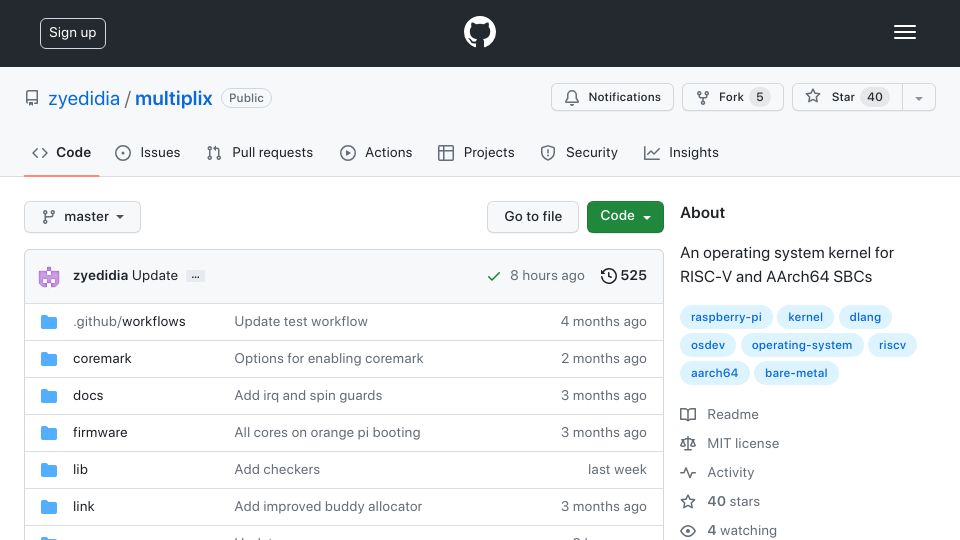Open the Security tab
This screenshot has height=540, width=960.
point(579,152)
